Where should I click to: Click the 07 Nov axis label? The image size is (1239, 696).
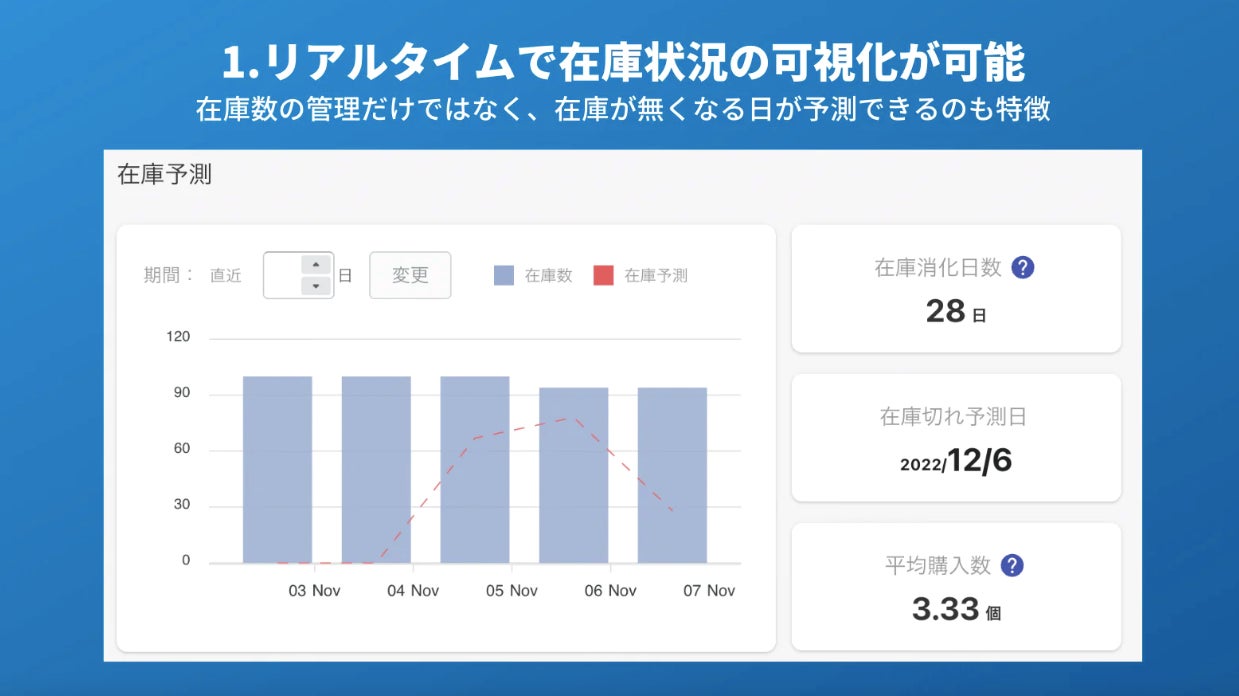709,591
